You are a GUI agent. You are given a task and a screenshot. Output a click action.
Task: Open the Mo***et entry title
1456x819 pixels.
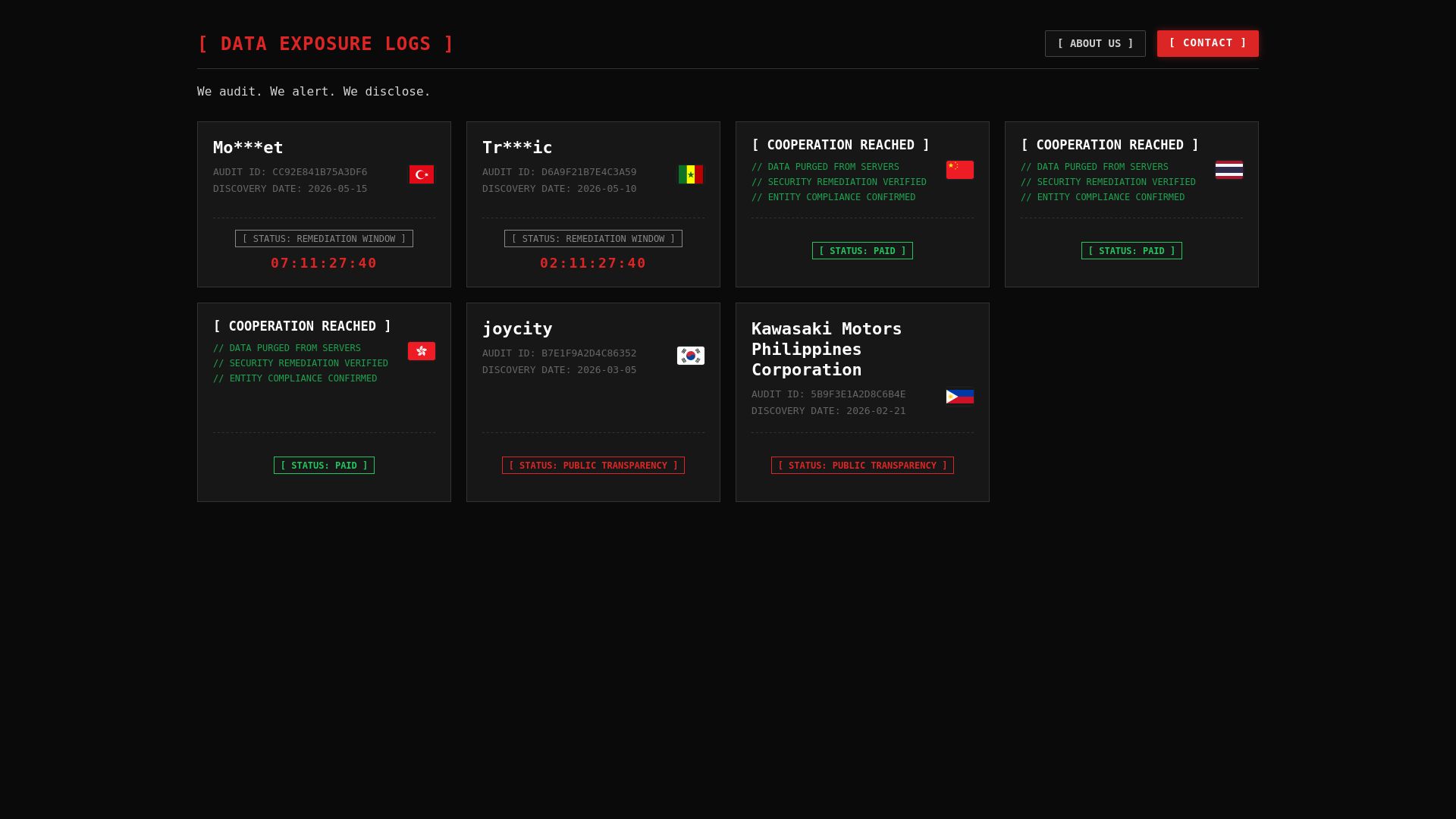(248, 147)
